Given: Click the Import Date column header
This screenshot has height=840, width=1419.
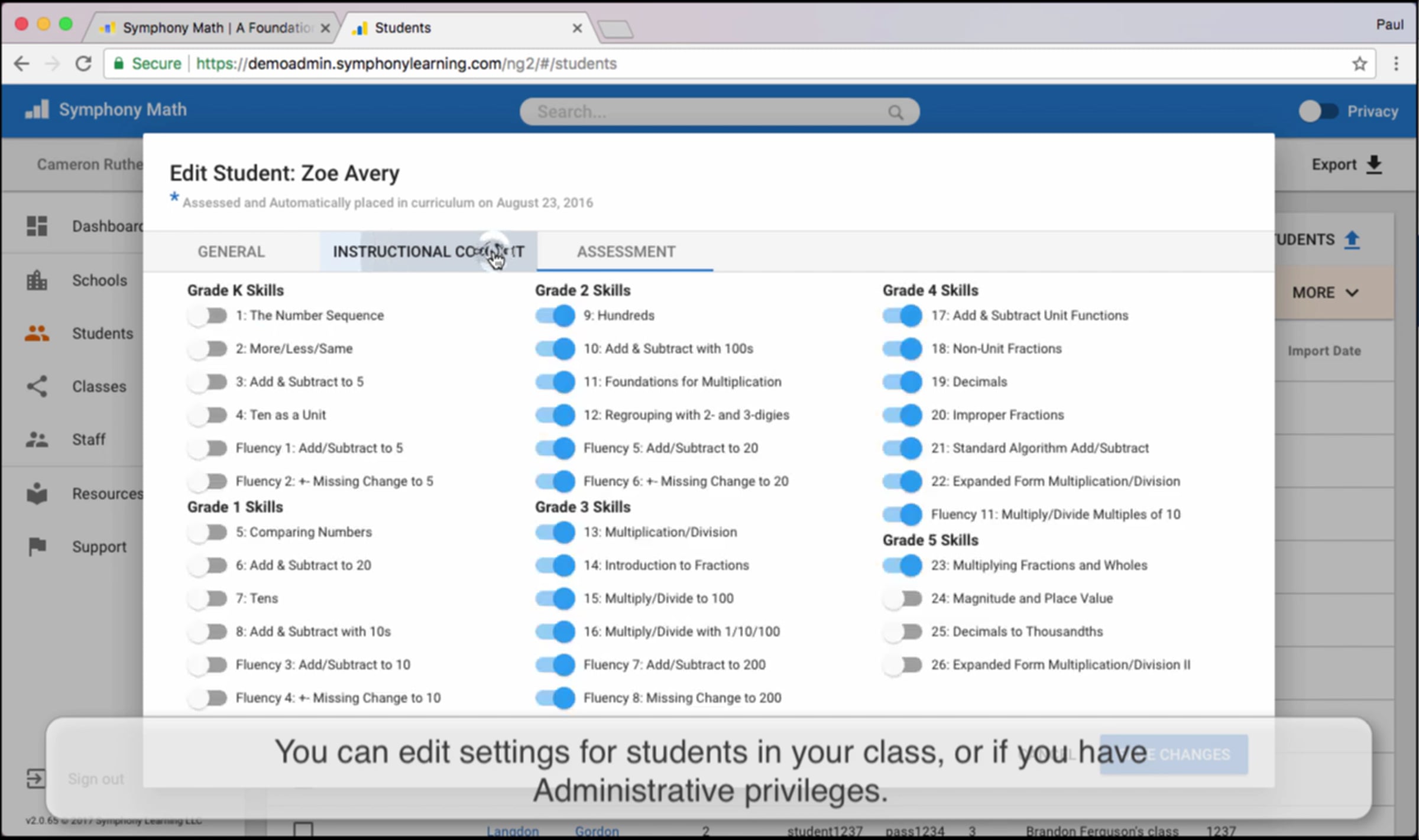Looking at the screenshot, I should 1324,351.
